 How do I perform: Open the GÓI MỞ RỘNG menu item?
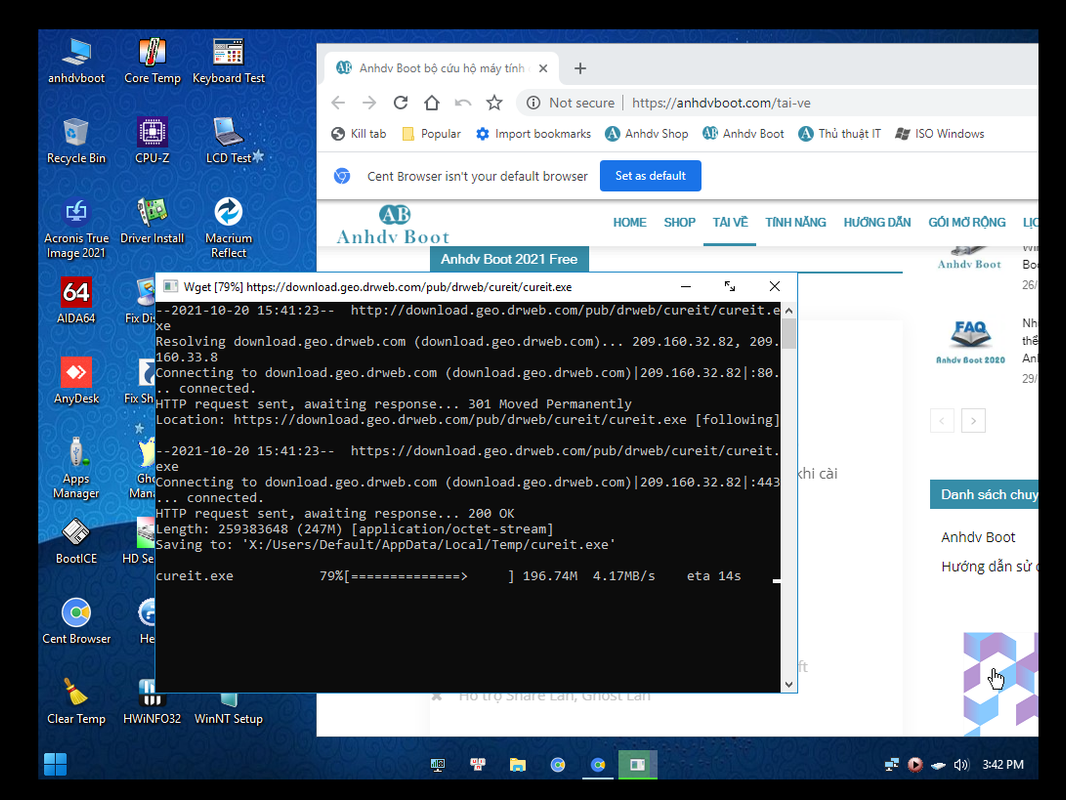[967, 222]
